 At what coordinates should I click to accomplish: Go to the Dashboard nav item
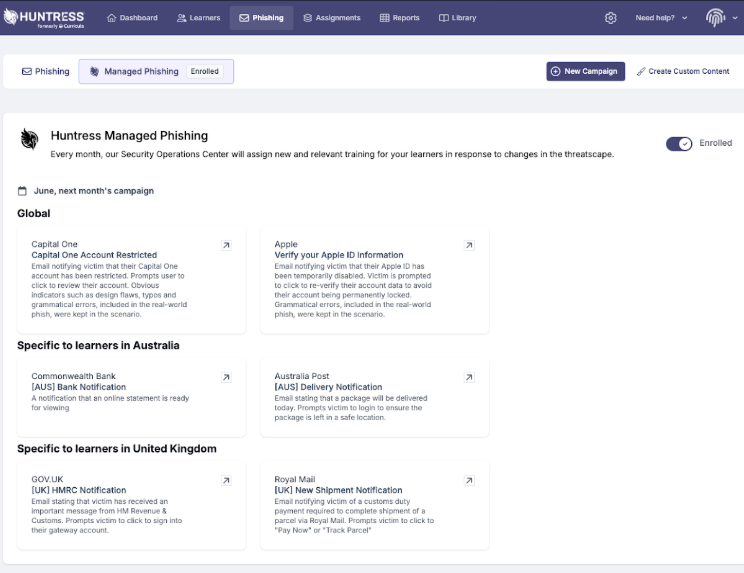coord(132,18)
